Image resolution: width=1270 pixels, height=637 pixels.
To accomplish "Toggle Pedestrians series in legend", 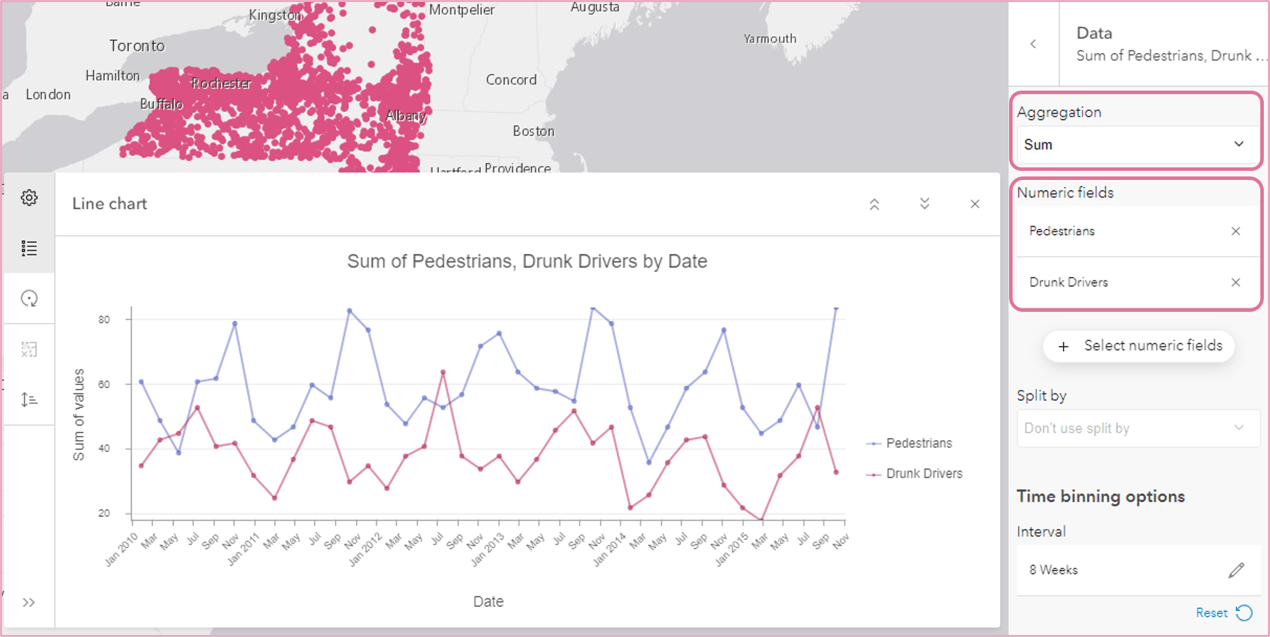I will [918, 443].
